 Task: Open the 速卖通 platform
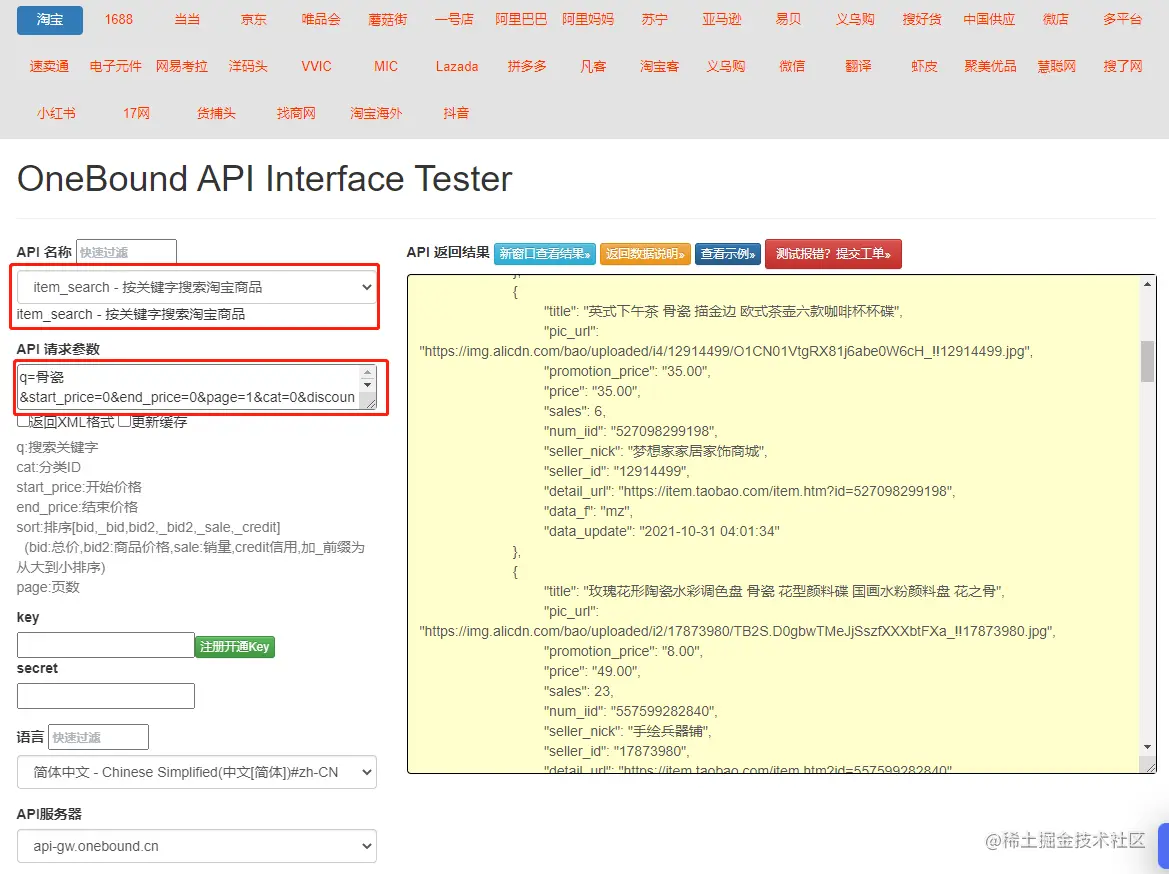(49, 66)
